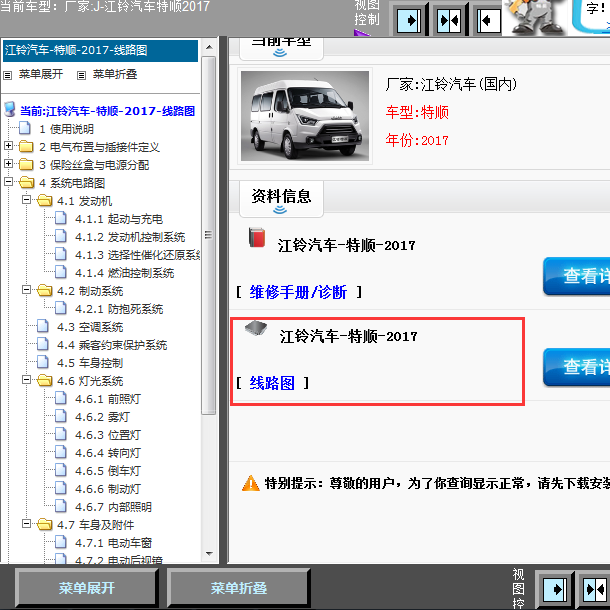Viewport: 610px width, 610px height.
Task: Click the 菜单展开 list icon in sidebar
Action: pos(7,75)
